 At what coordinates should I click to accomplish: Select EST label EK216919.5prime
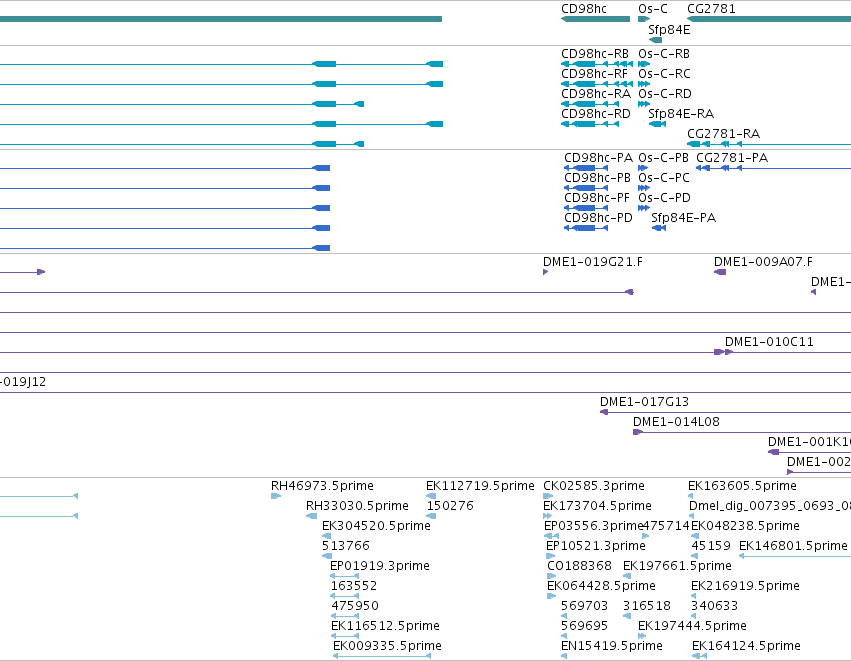pyautogui.click(x=745, y=586)
